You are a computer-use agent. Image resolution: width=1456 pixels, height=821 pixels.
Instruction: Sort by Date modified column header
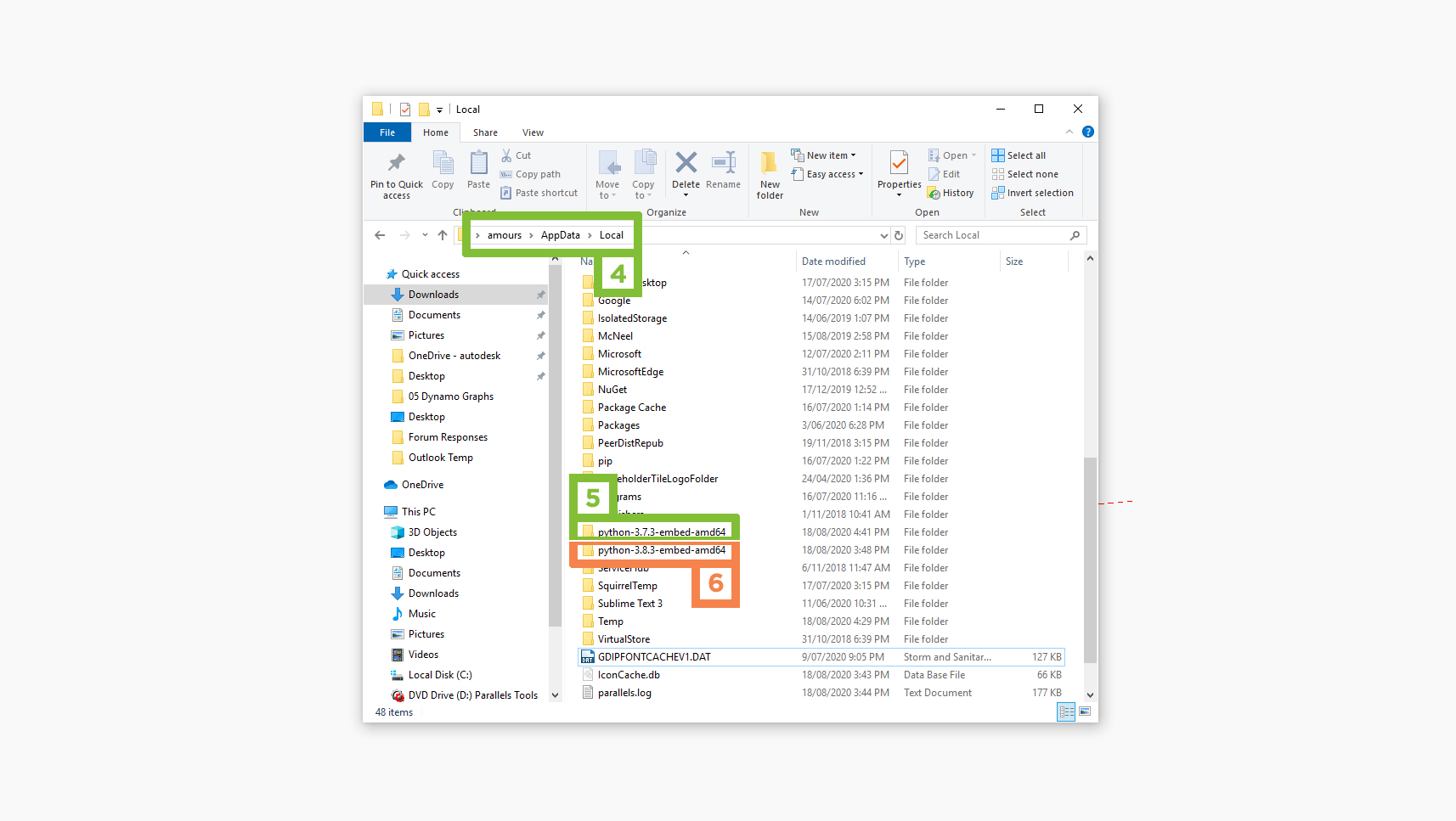pyautogui.click(x=833, y=261)
